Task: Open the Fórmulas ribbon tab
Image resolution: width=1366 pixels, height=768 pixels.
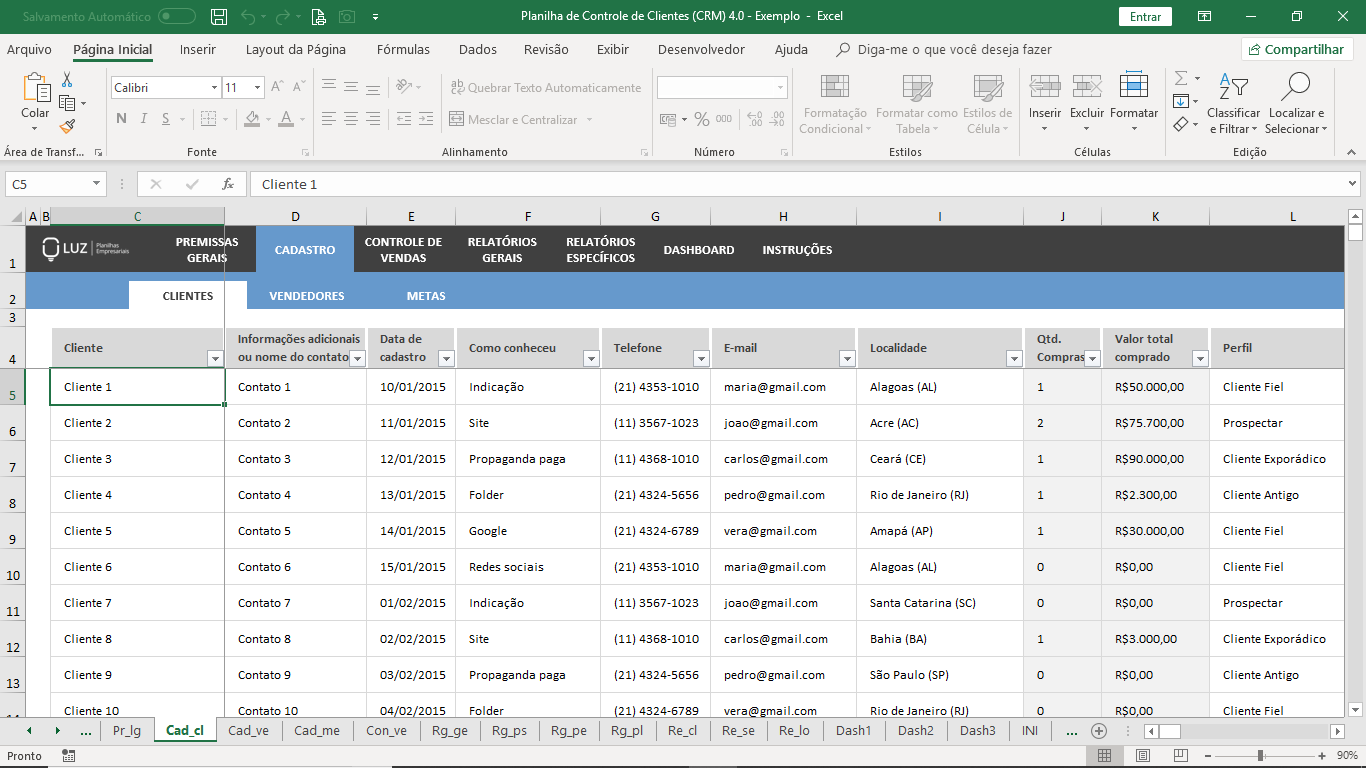Action: click(x=403, y=49)
